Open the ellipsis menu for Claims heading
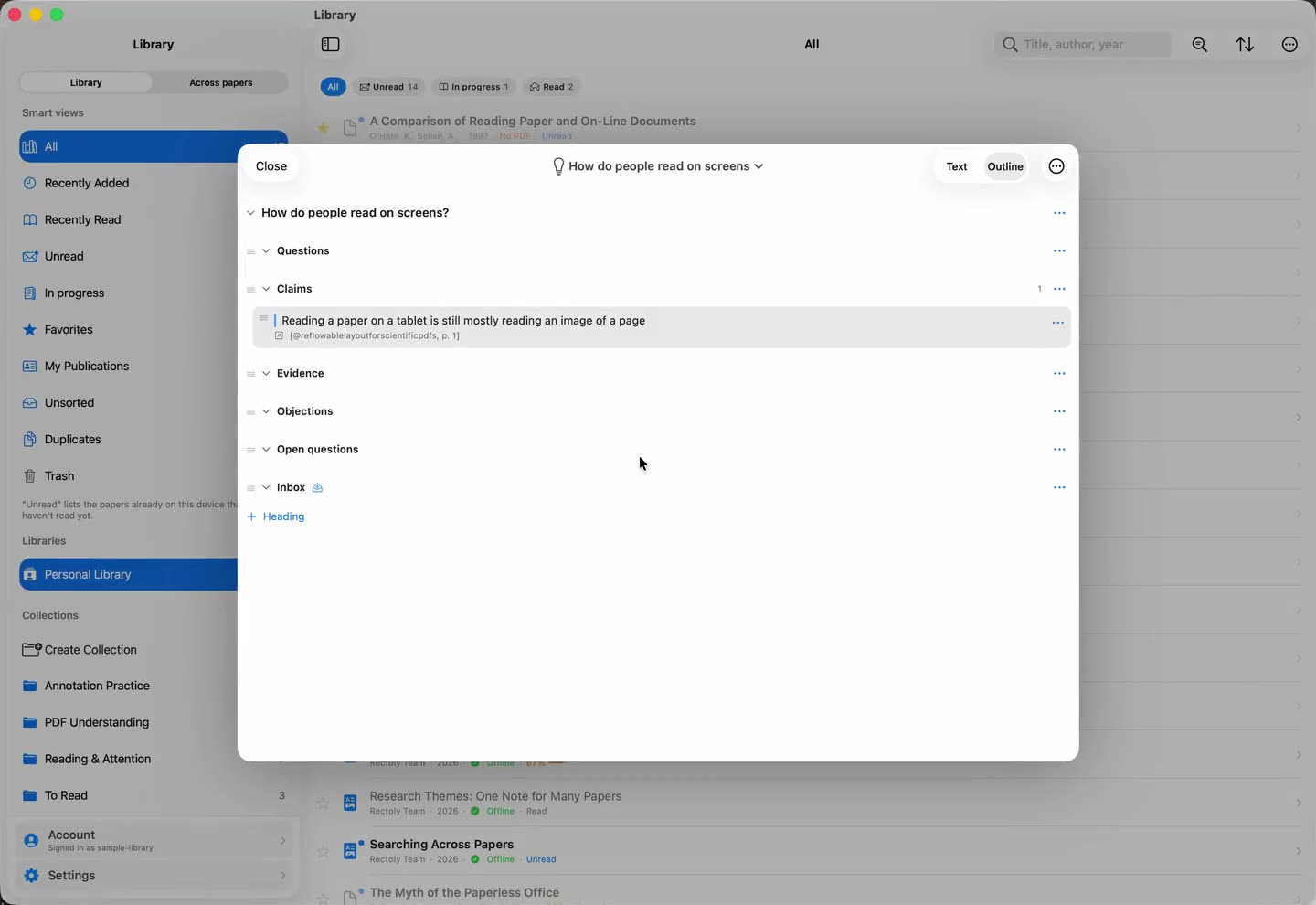 pos(1059,289)
